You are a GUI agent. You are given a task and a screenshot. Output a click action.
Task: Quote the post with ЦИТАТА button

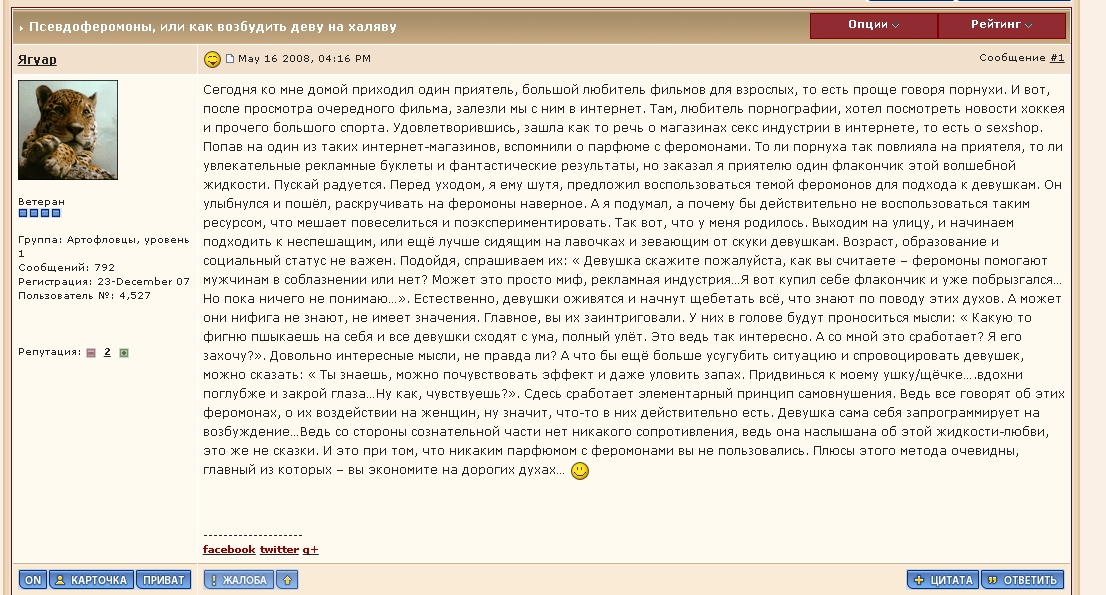click(x=943, y=579)
